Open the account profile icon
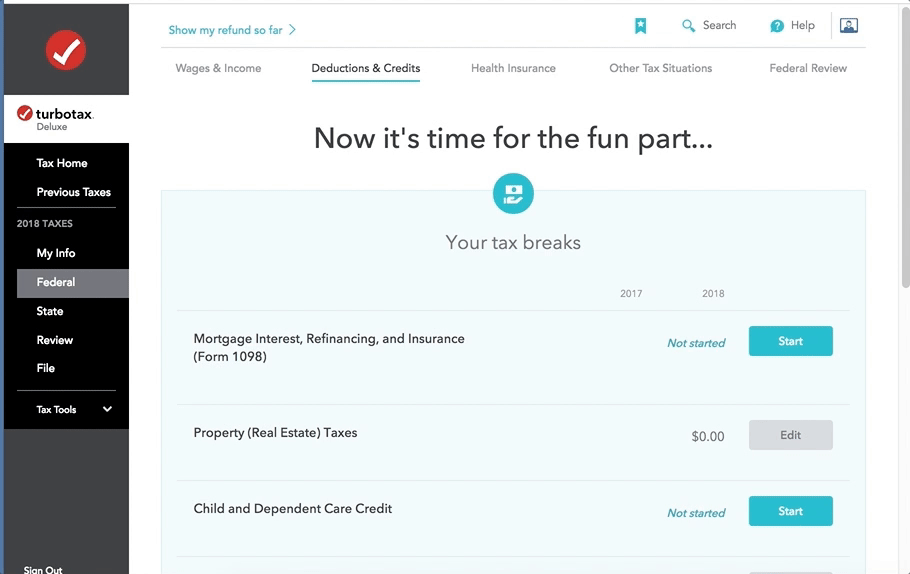Screen dimensions: 910x574 pos(849,26)
